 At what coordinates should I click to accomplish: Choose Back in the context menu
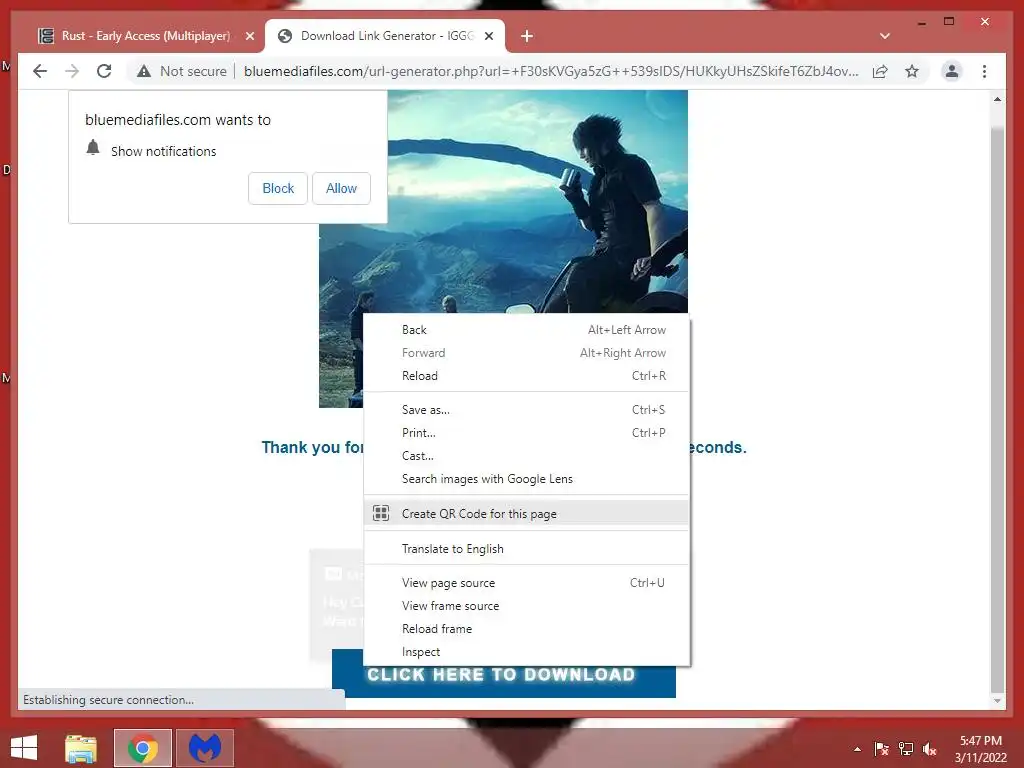(526, 330)
